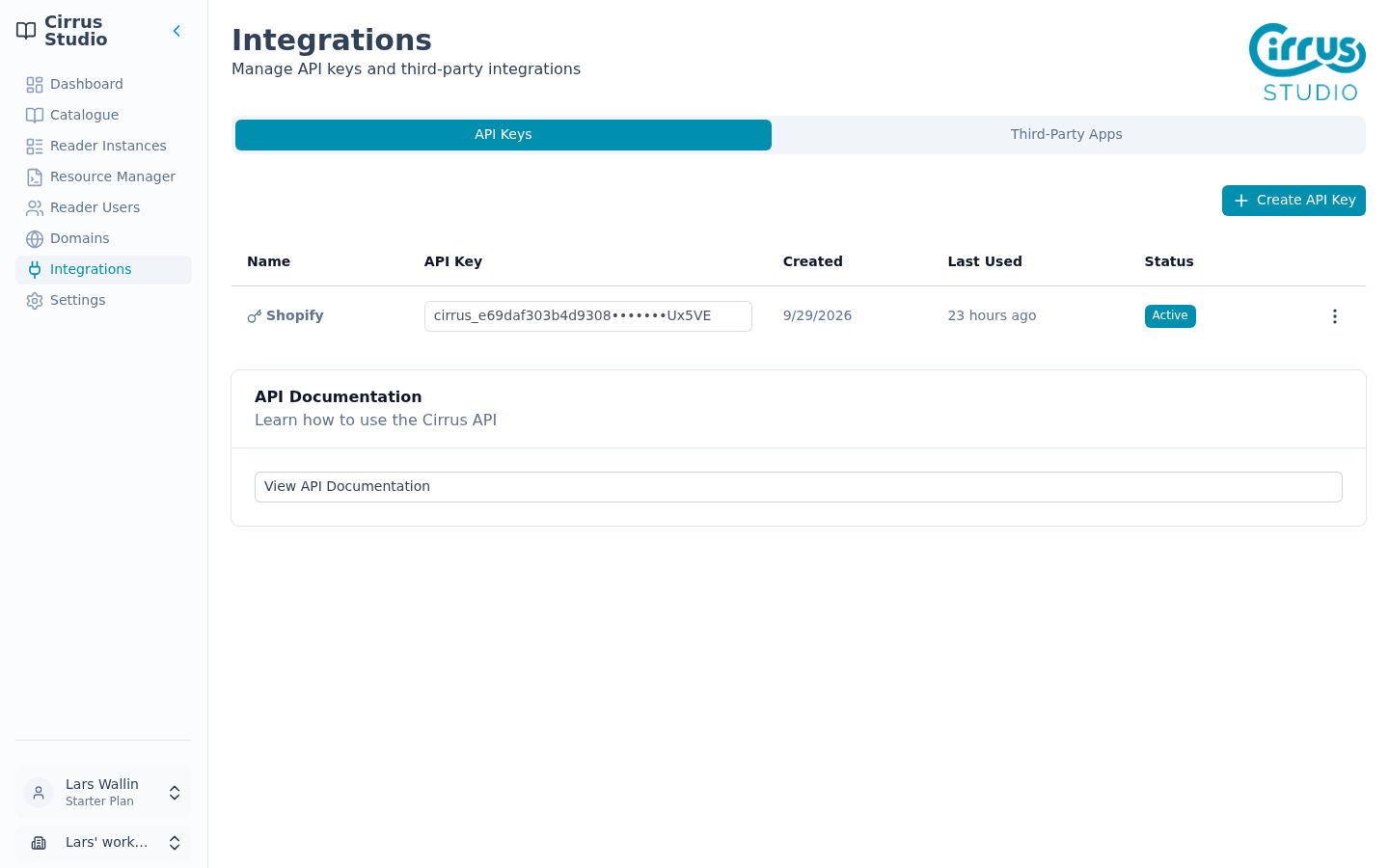The height and width of the screenshot is (868, 1389).
Task: Collapse the sidebar with the chevron arrow
Action: click(177, 31)
